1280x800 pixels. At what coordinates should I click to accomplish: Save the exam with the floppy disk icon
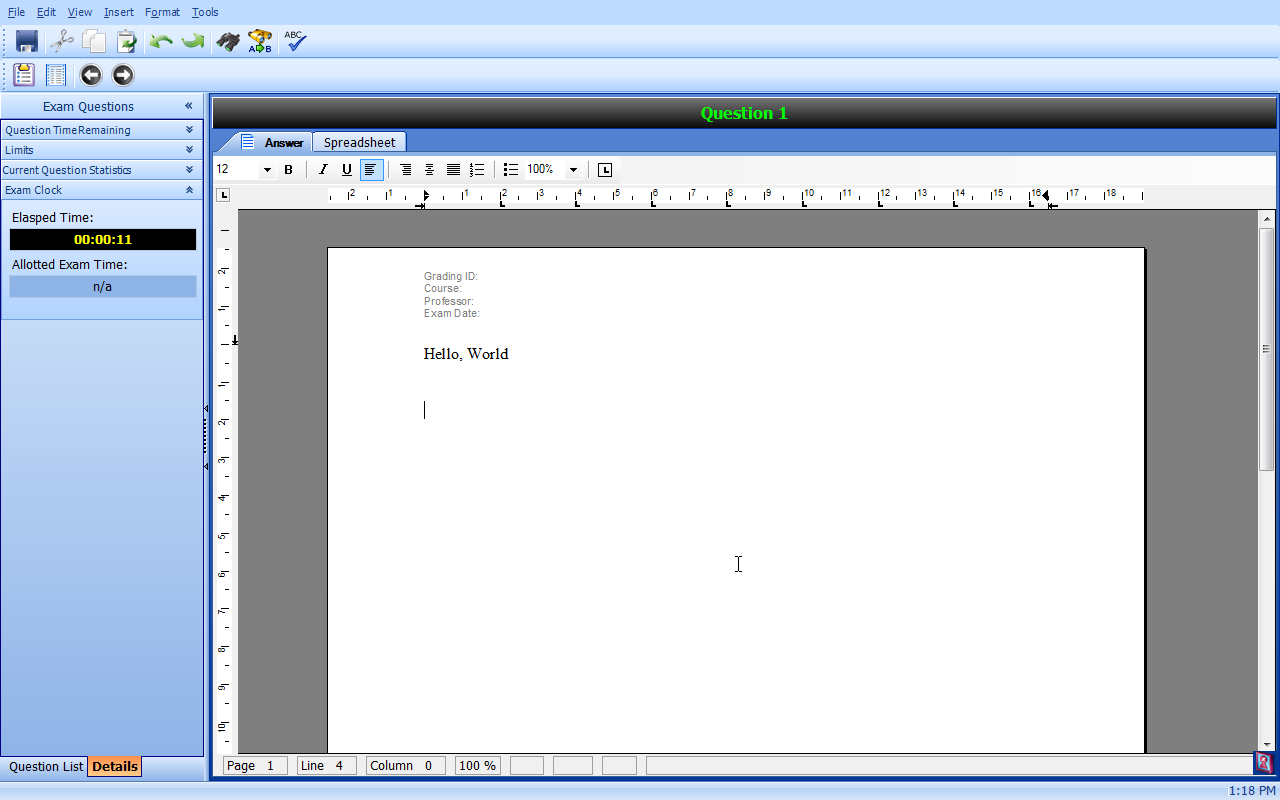(27, 41)
